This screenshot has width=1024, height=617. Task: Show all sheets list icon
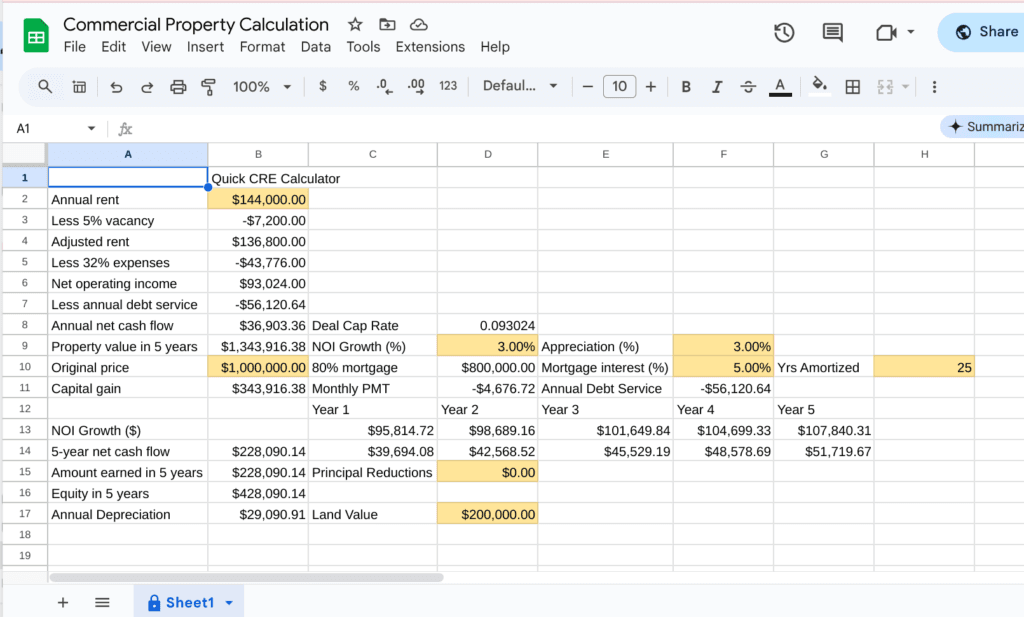tap(102, 602)
